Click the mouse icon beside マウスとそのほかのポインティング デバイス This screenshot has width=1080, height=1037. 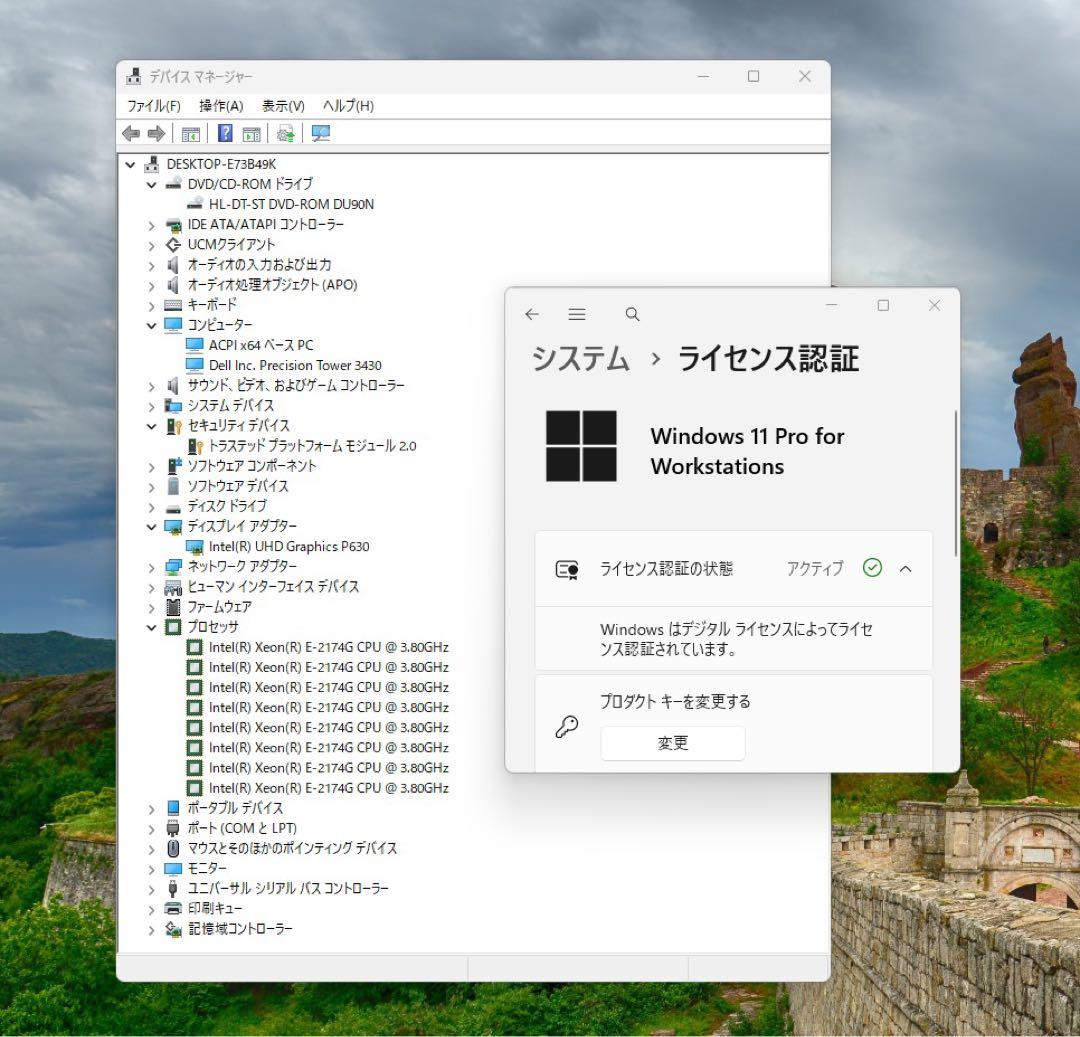coord(173,848)
